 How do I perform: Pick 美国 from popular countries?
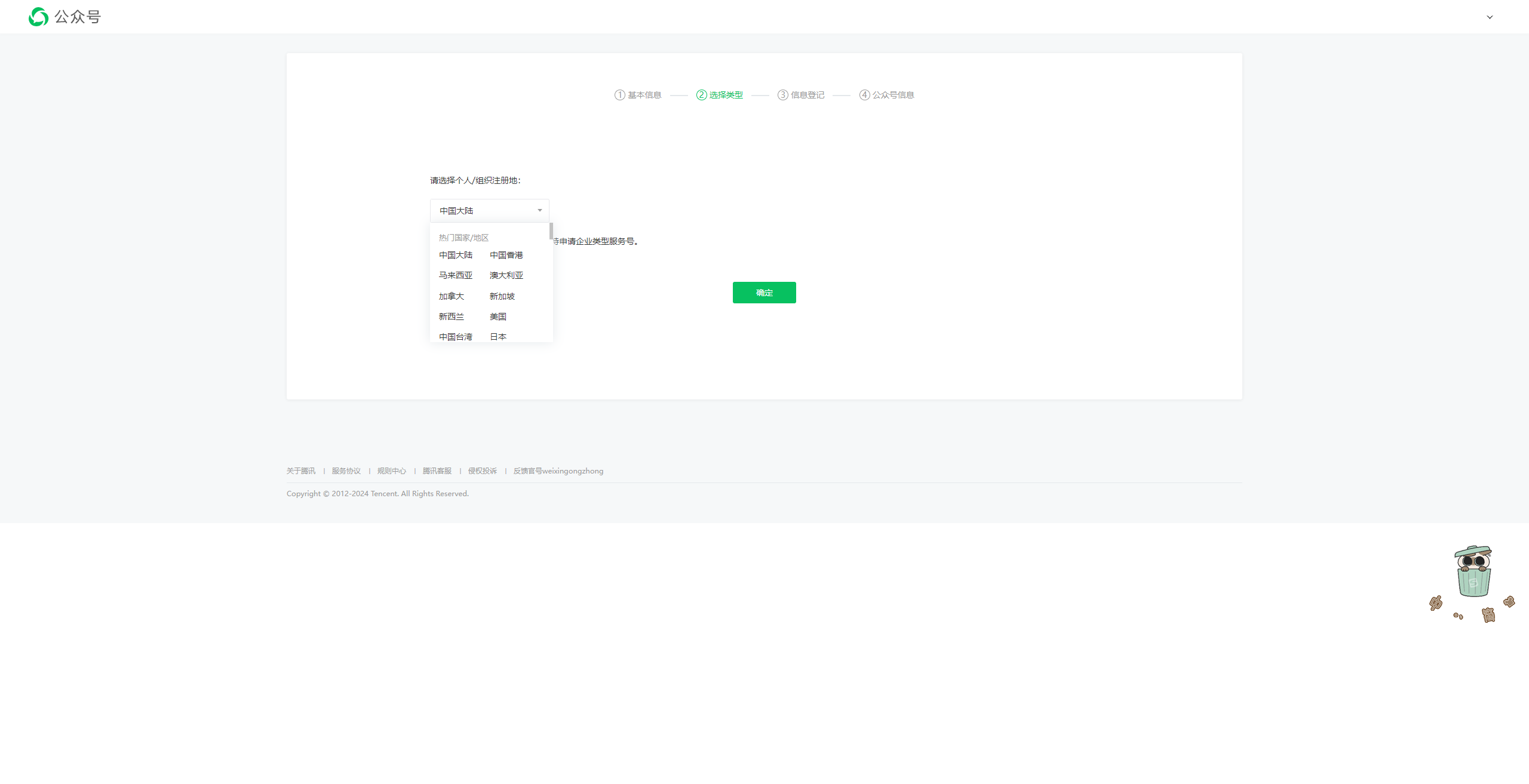[498, 316]
